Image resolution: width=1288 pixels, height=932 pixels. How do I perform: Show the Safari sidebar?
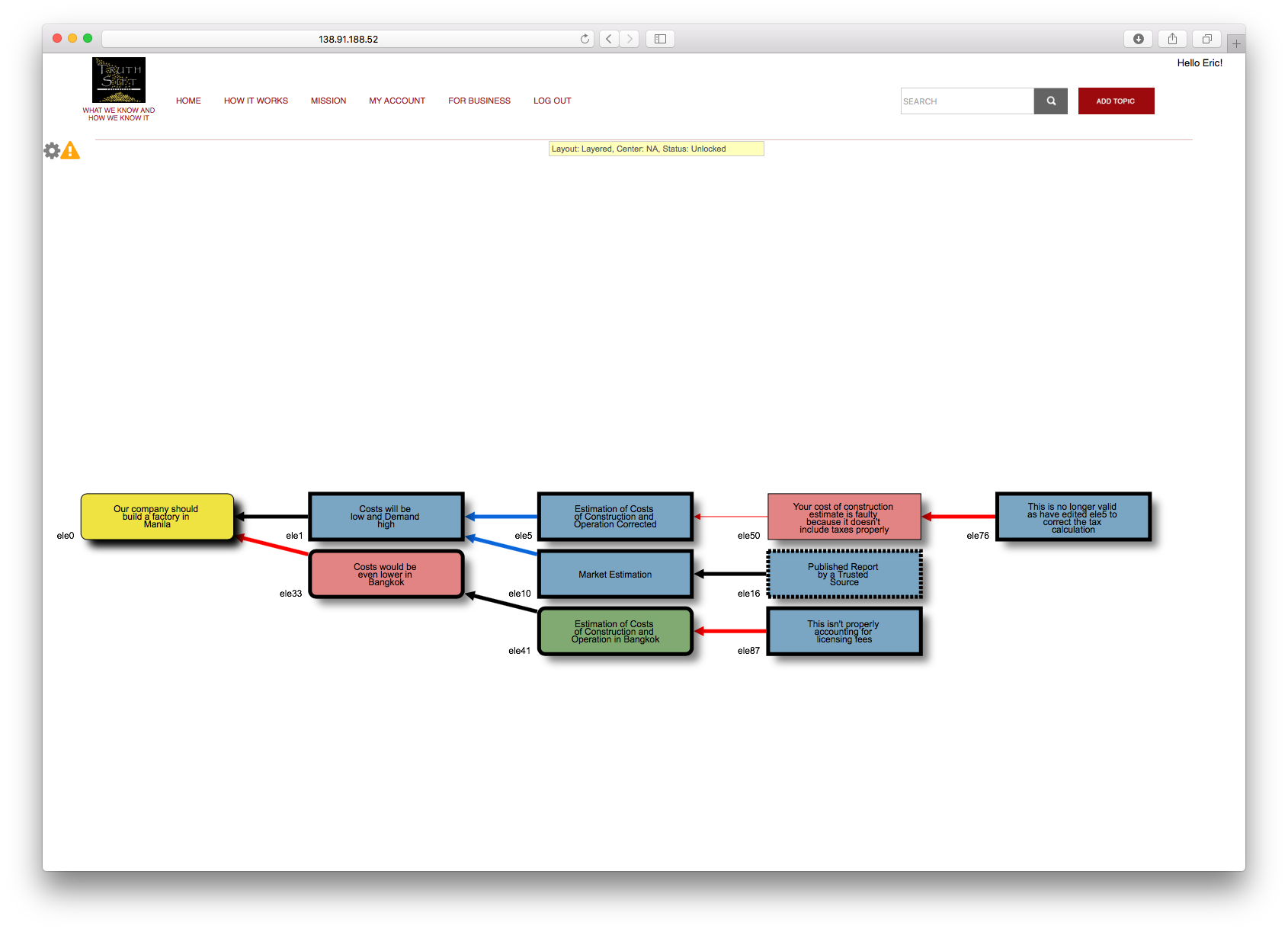point(660,39)
